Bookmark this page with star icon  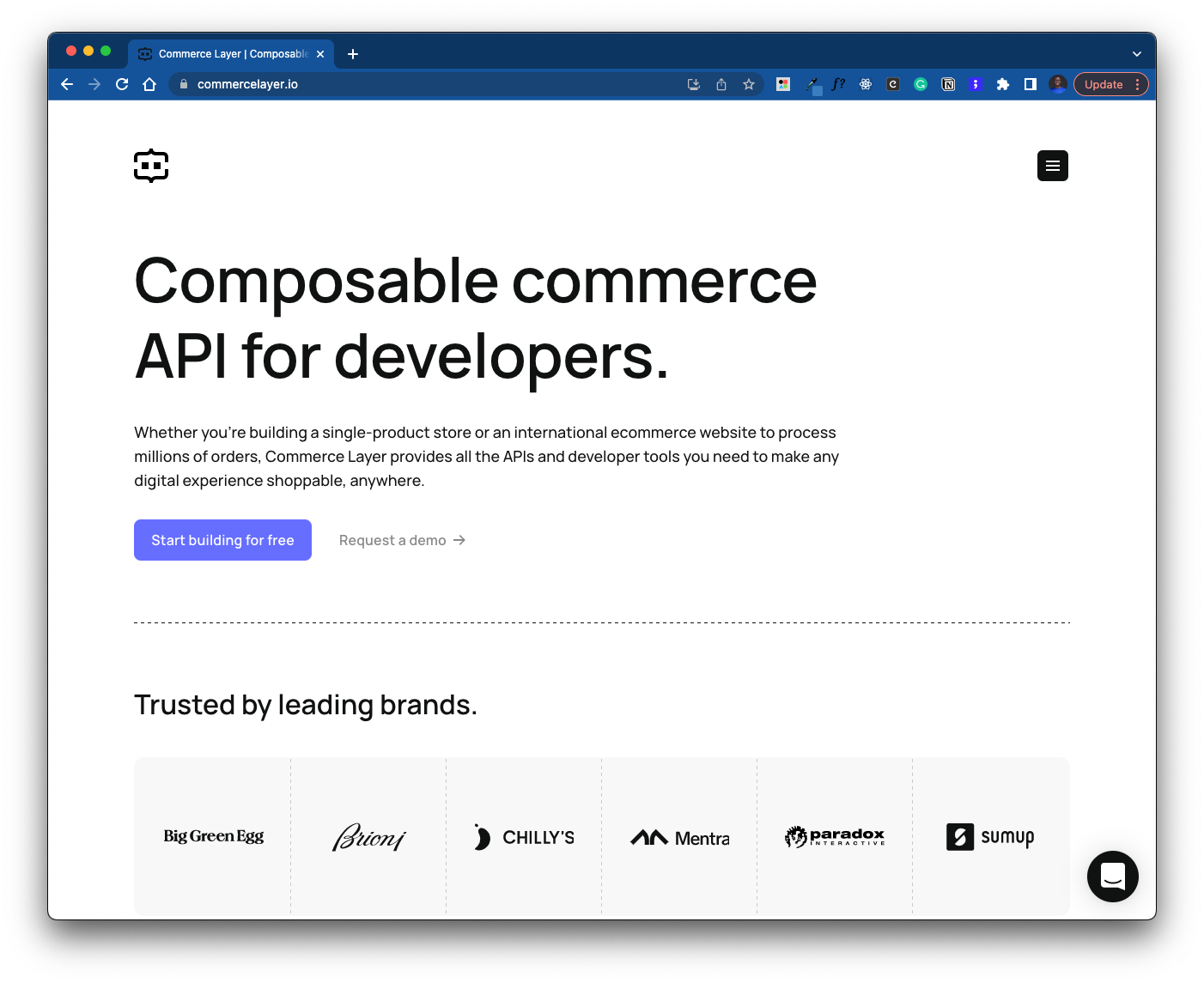[x=749, y=84]
